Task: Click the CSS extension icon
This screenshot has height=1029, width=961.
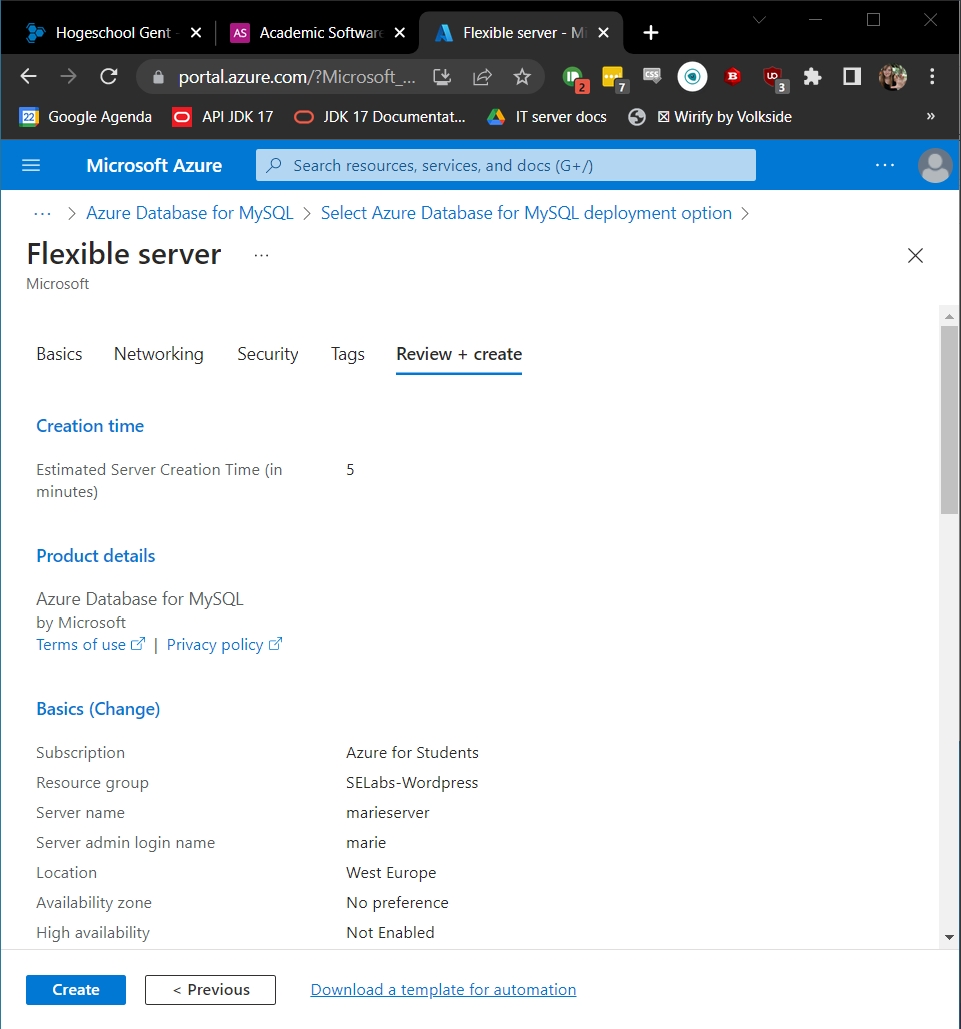Action: [652, 75]
